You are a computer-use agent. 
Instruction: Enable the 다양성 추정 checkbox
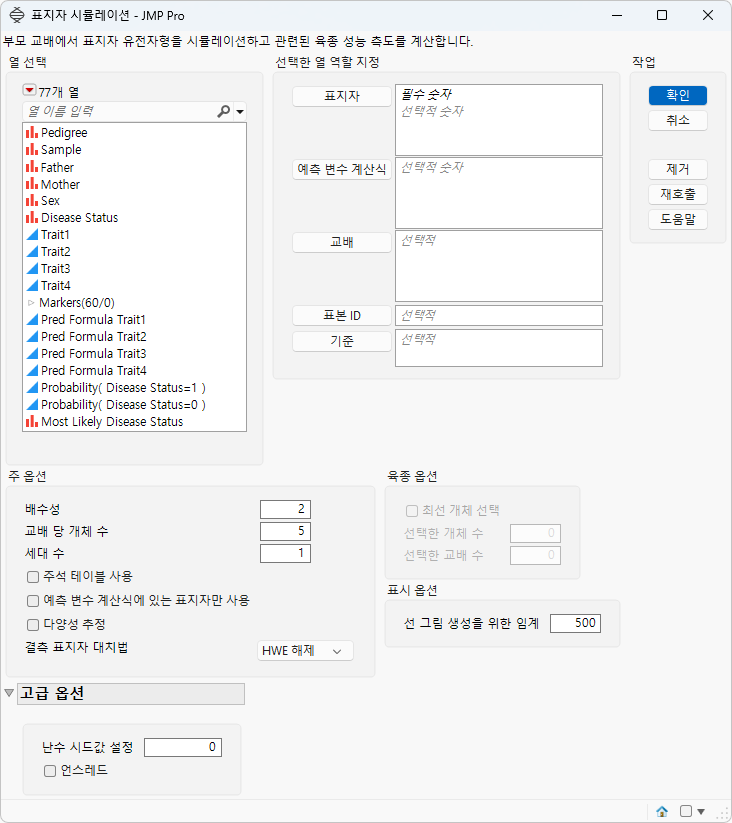(33, 625)
